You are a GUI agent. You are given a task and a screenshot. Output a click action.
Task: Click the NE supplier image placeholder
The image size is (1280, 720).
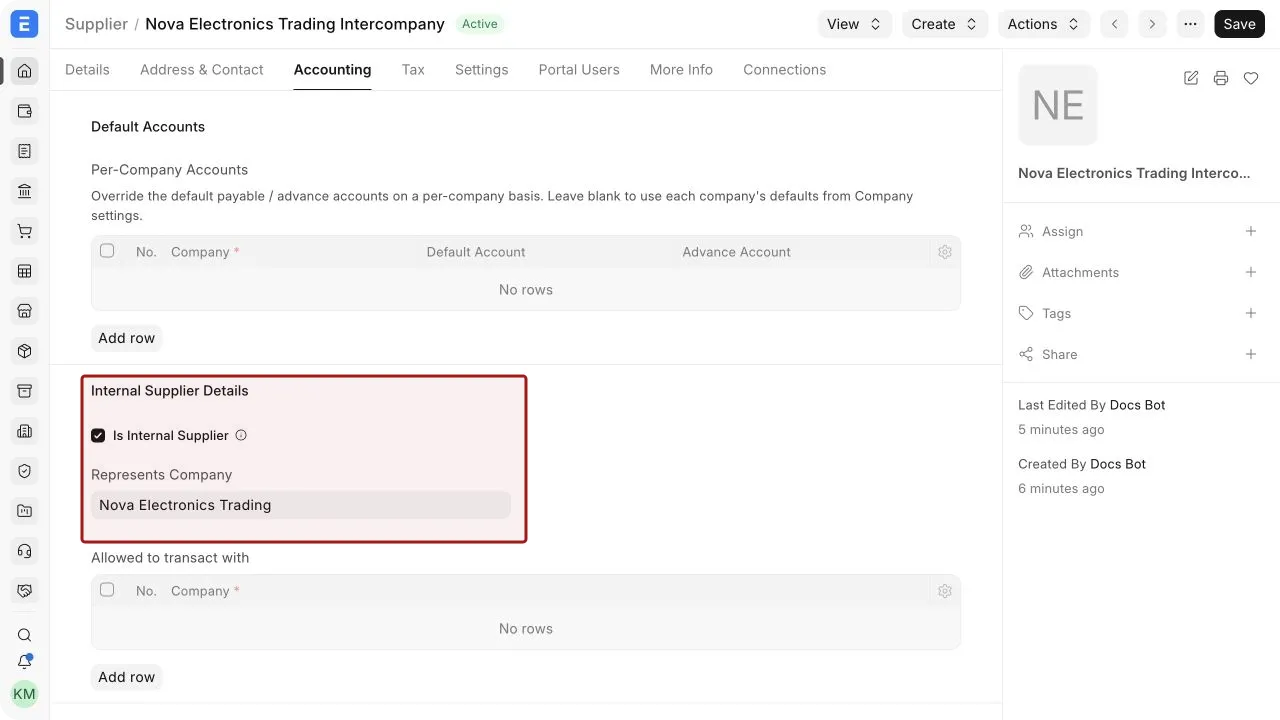[1058, 105]
